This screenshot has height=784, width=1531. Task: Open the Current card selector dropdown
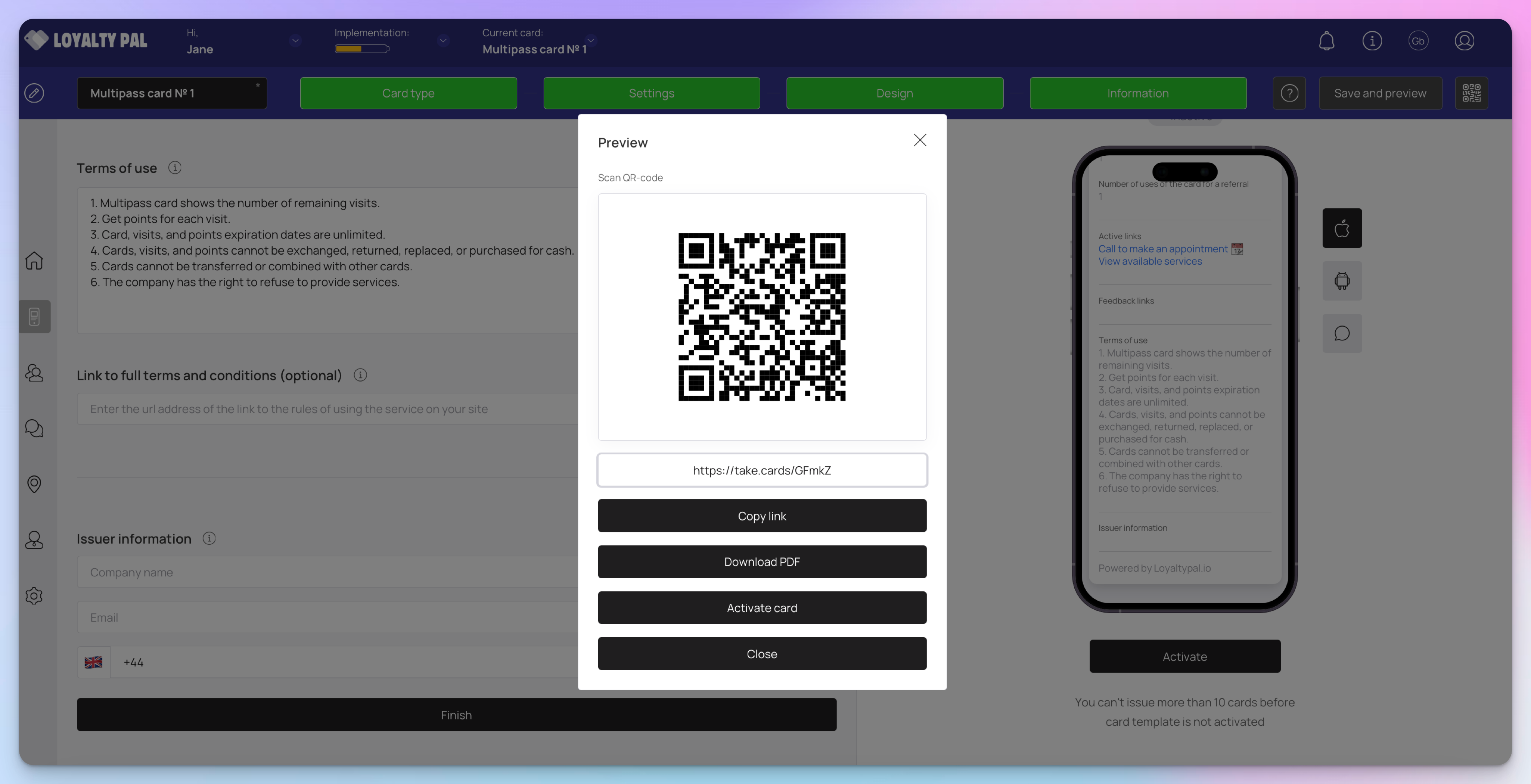(x=591, y=40)
